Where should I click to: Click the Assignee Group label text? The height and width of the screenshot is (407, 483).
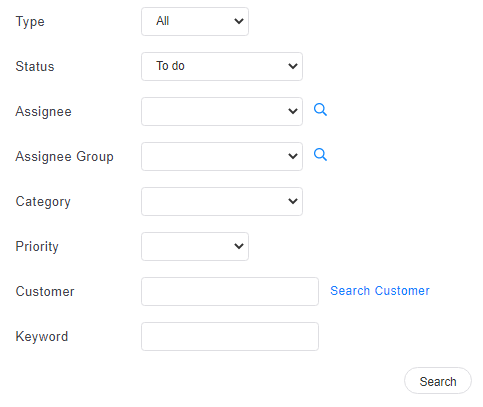64,157
